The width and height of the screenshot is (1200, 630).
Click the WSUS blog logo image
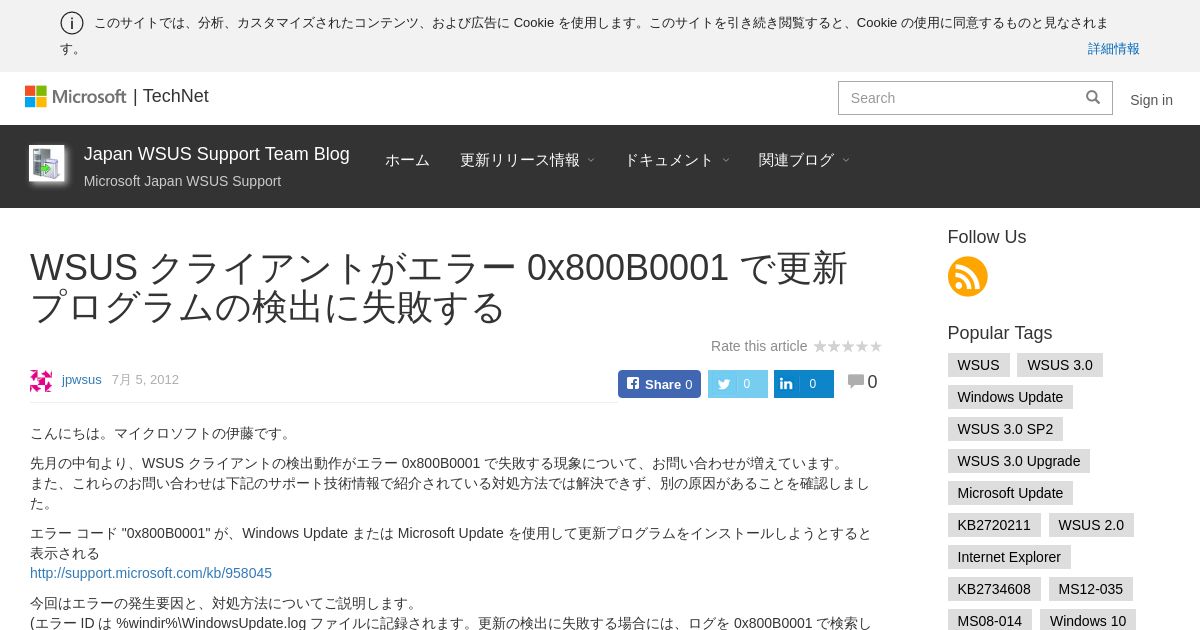[x=47, y=163]
